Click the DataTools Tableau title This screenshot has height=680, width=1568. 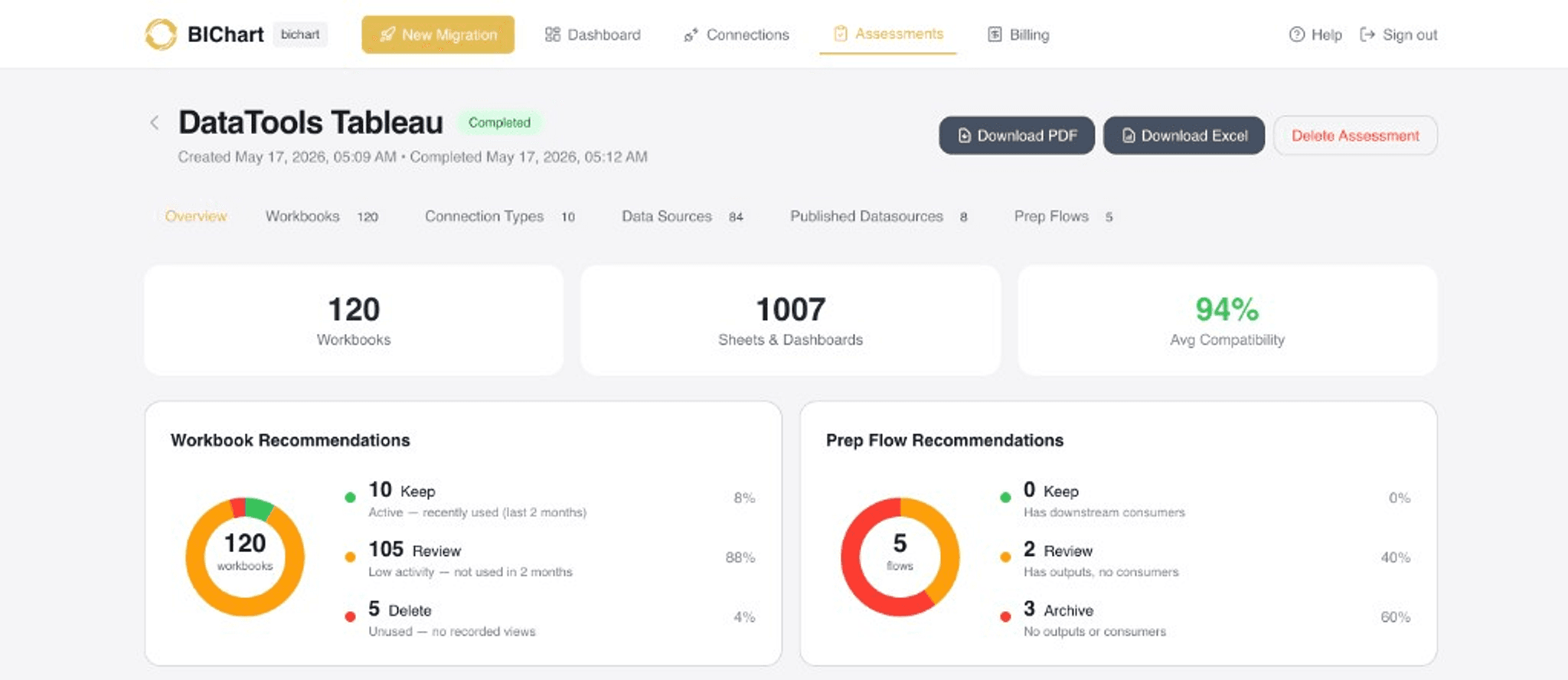point(311,123)
